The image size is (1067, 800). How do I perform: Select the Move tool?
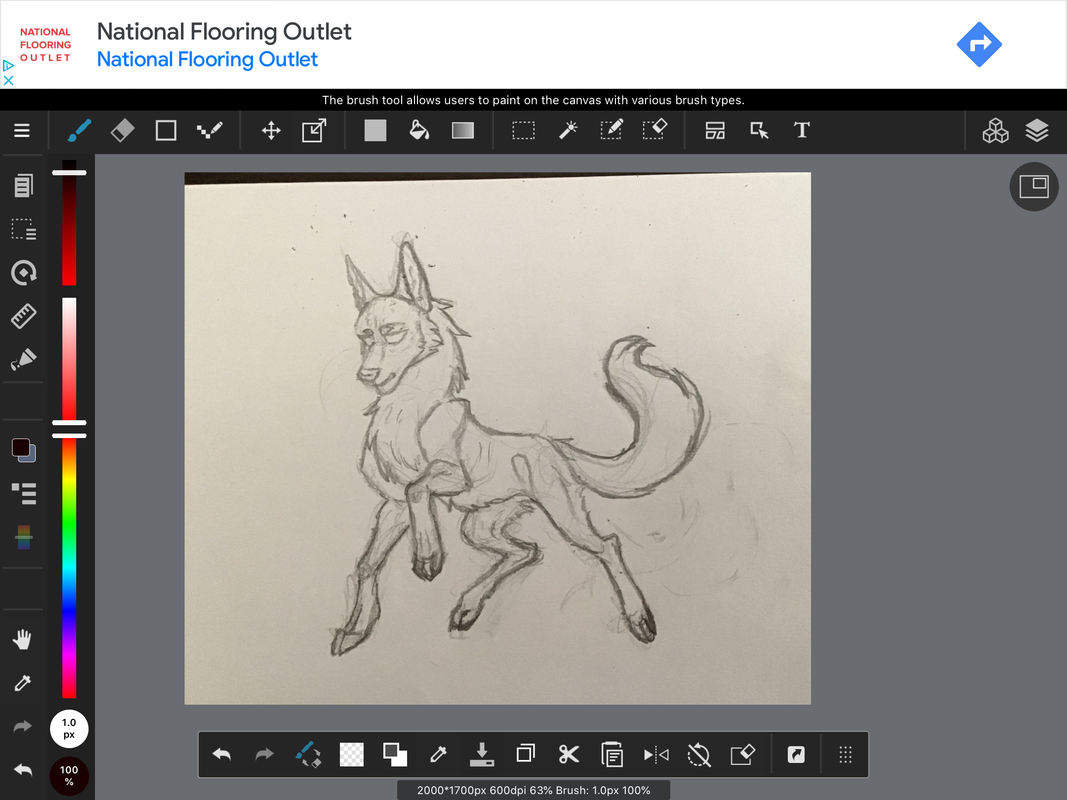pos(272,131)
